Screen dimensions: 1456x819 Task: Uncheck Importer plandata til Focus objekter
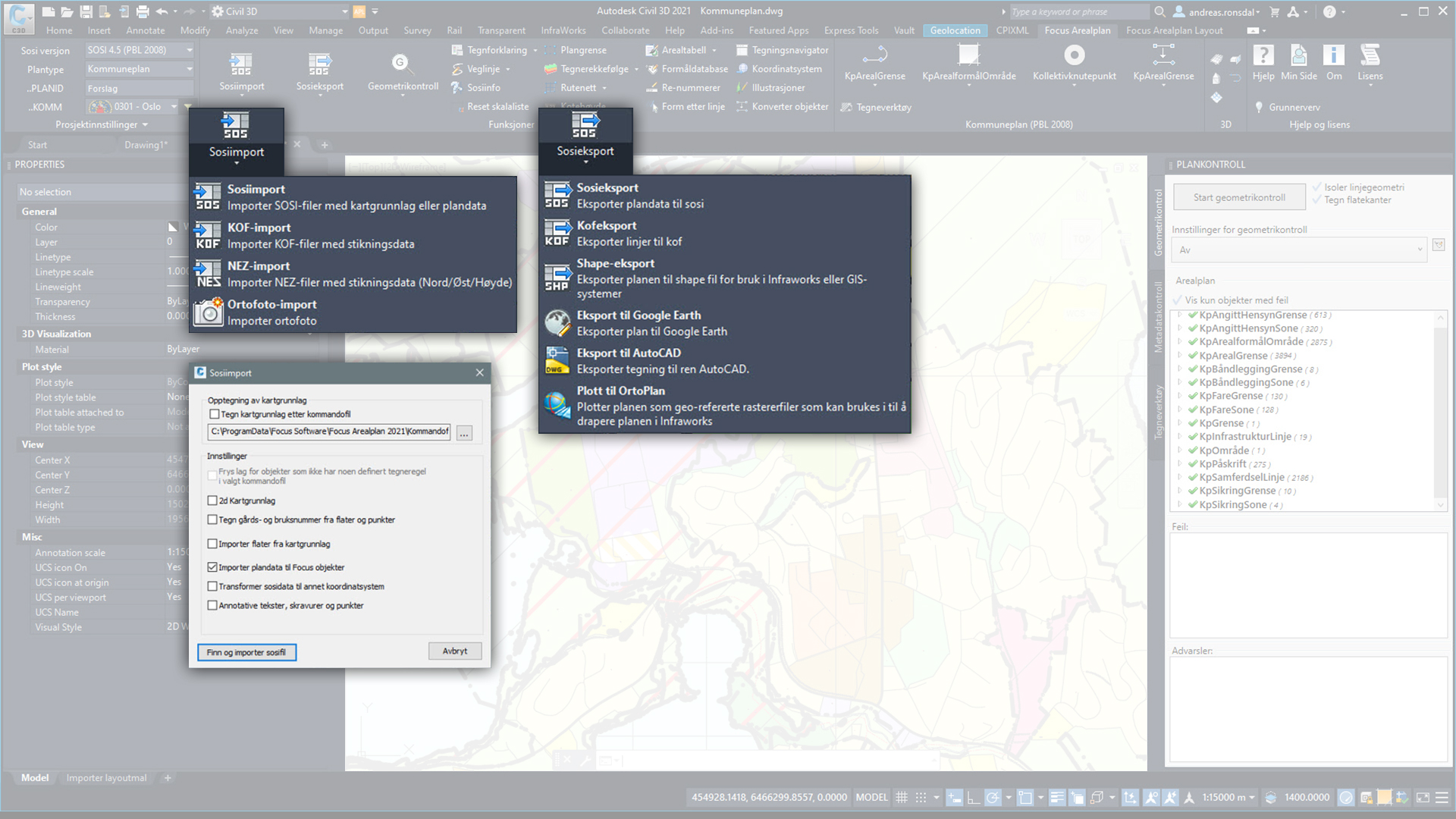pyautogui.click(x=212, y=567)
